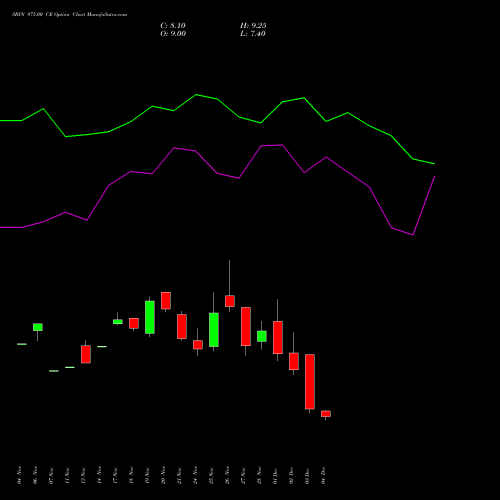Select the tall green candlestick for 19 Nov
Image resolution: width=500 pixels, height=500 pixels.
(x=150, y=317)
